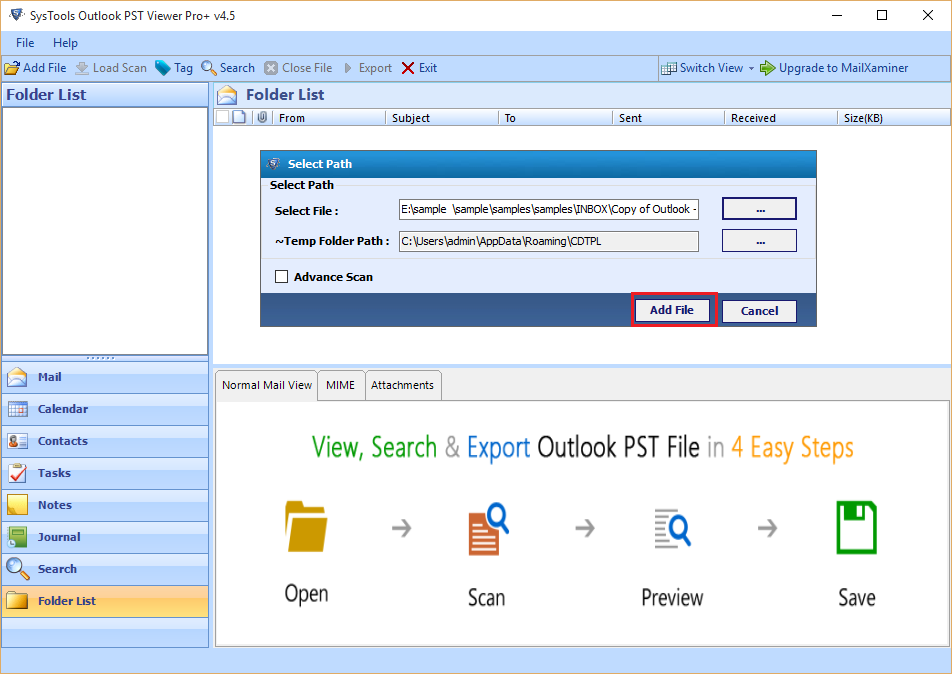Viewport: 952px width, 674px height.
Task: Minimize the PST Viewer Pro+ window
Action: pyautogui.click(x=837, y=15)
